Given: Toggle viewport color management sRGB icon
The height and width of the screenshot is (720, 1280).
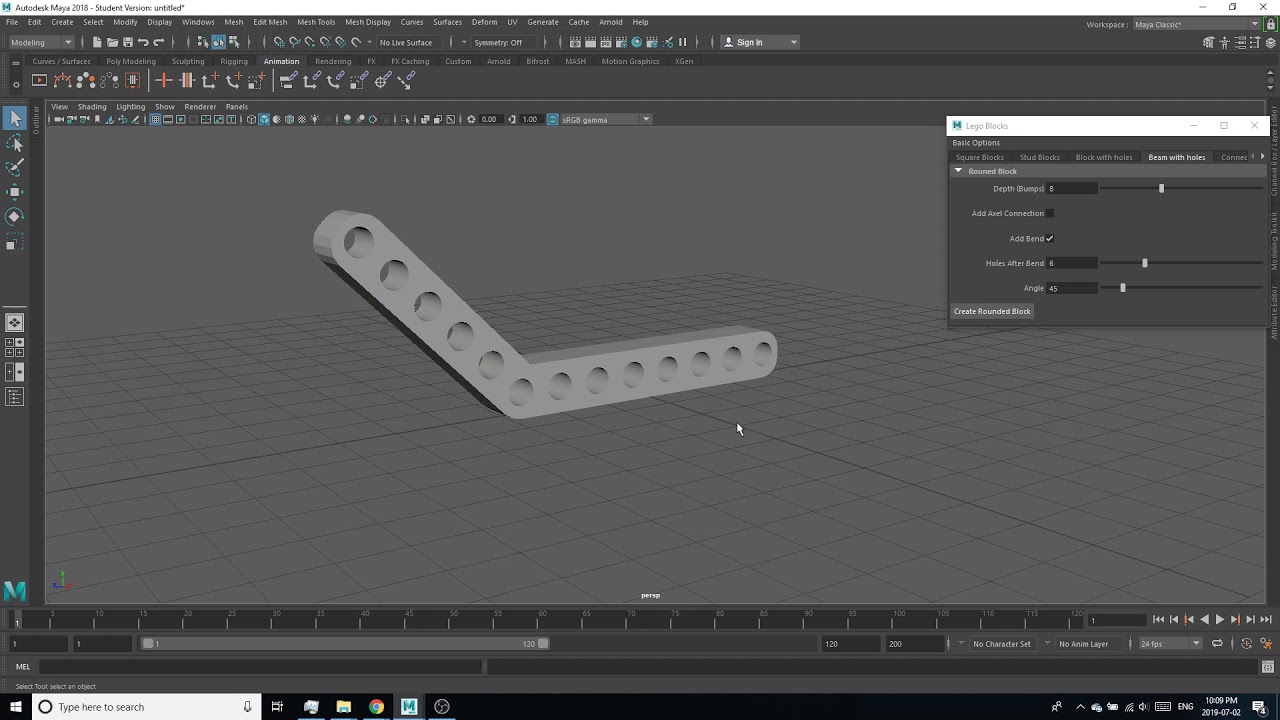Looking at the screenshot, I should (552, 119).
